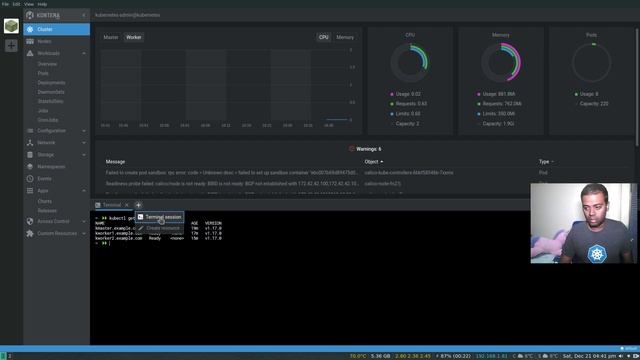This screenshot has height=360, width=640.
Task: Open the Charts page under Apps
Action: point(44,201)
